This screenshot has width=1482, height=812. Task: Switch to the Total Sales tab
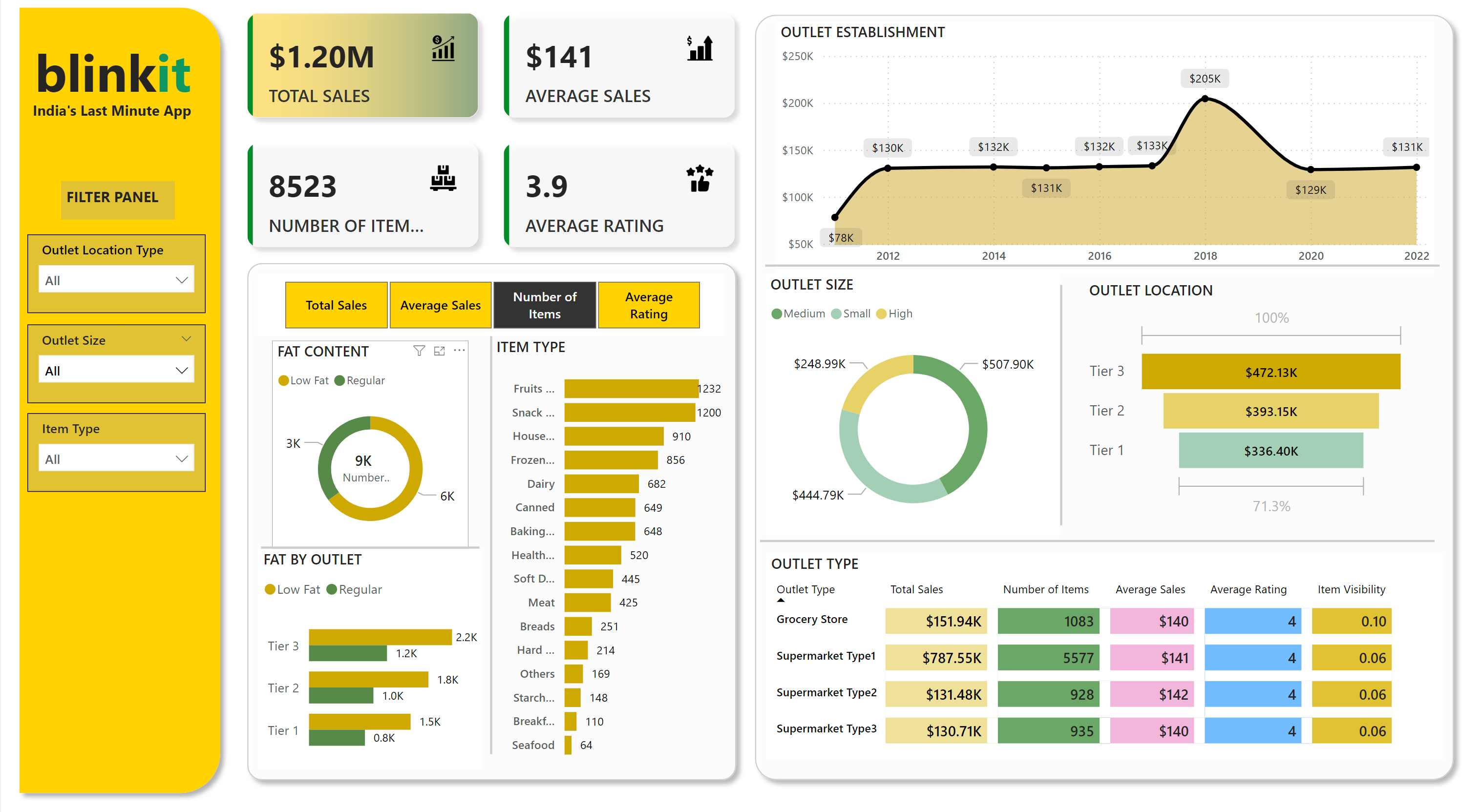point(336,305)
